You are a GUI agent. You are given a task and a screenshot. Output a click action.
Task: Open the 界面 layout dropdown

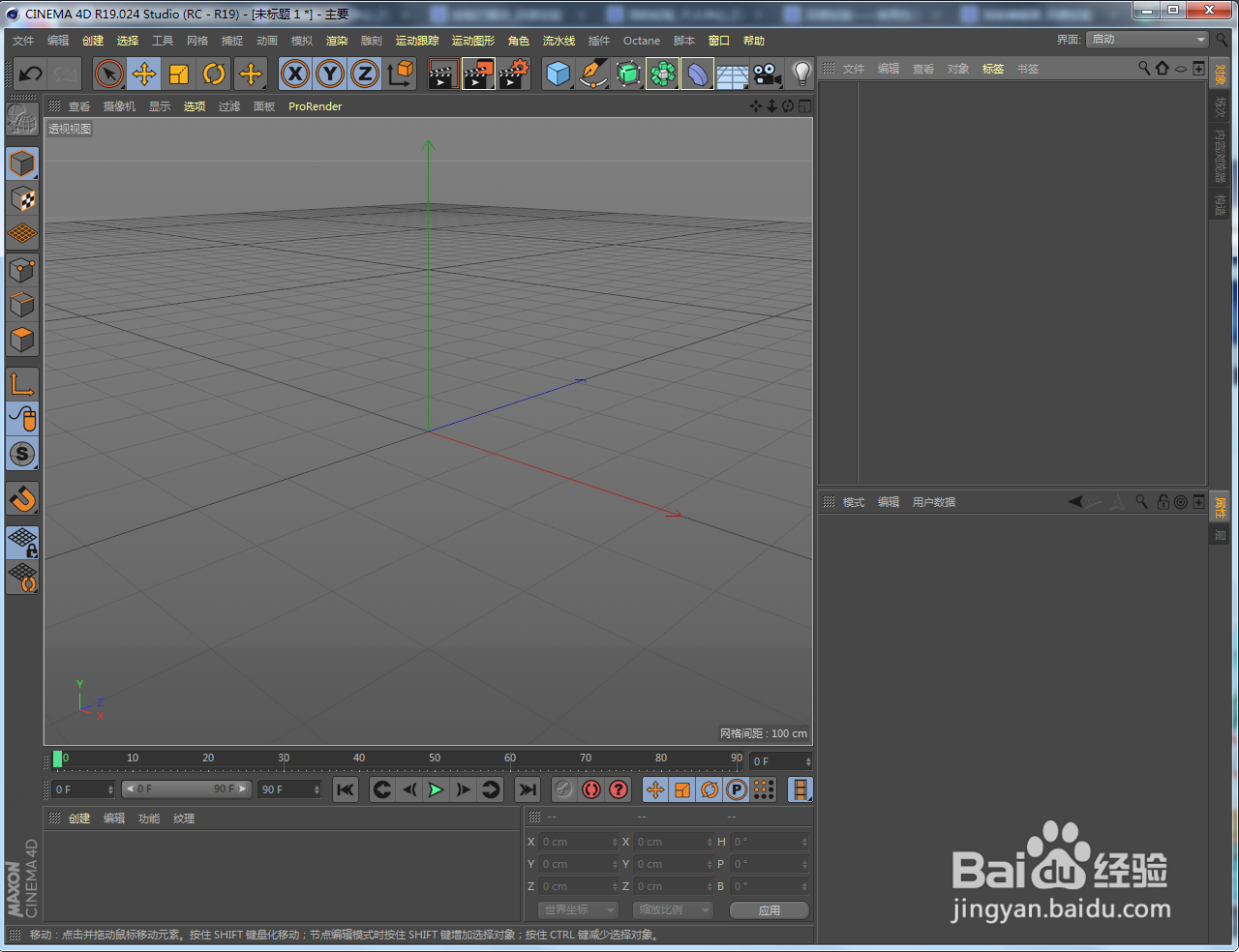point(1147,40)
